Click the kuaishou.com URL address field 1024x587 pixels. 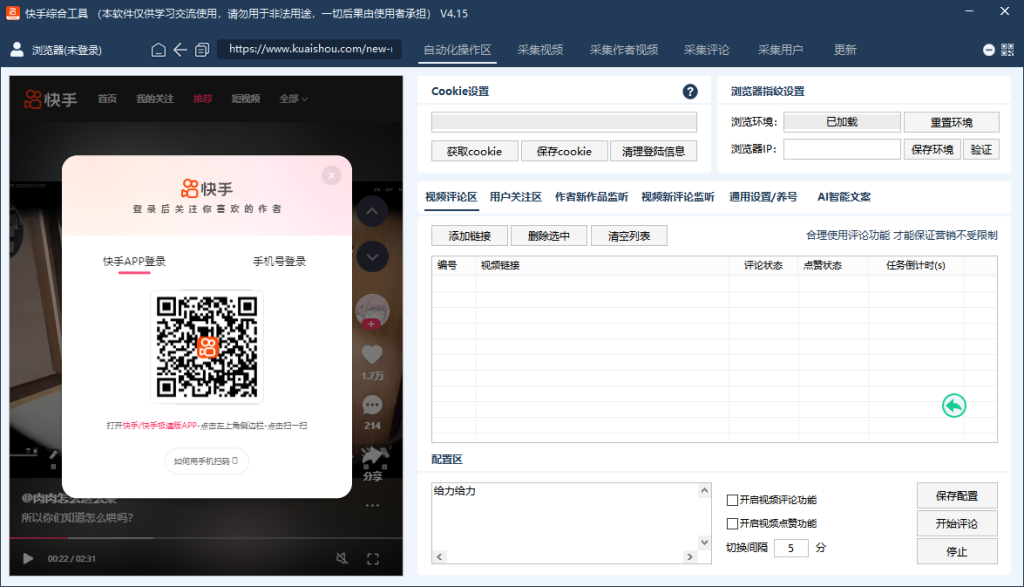pyautogui.click(x=309, y=50)
